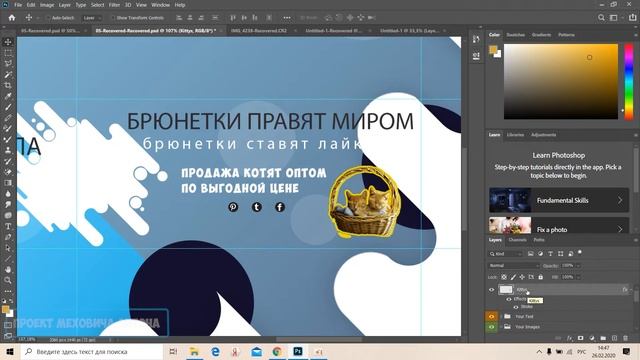
Task: Toggle visibility of the Effects sub-item
Action: pyautogui.click(x=509, y=299)
